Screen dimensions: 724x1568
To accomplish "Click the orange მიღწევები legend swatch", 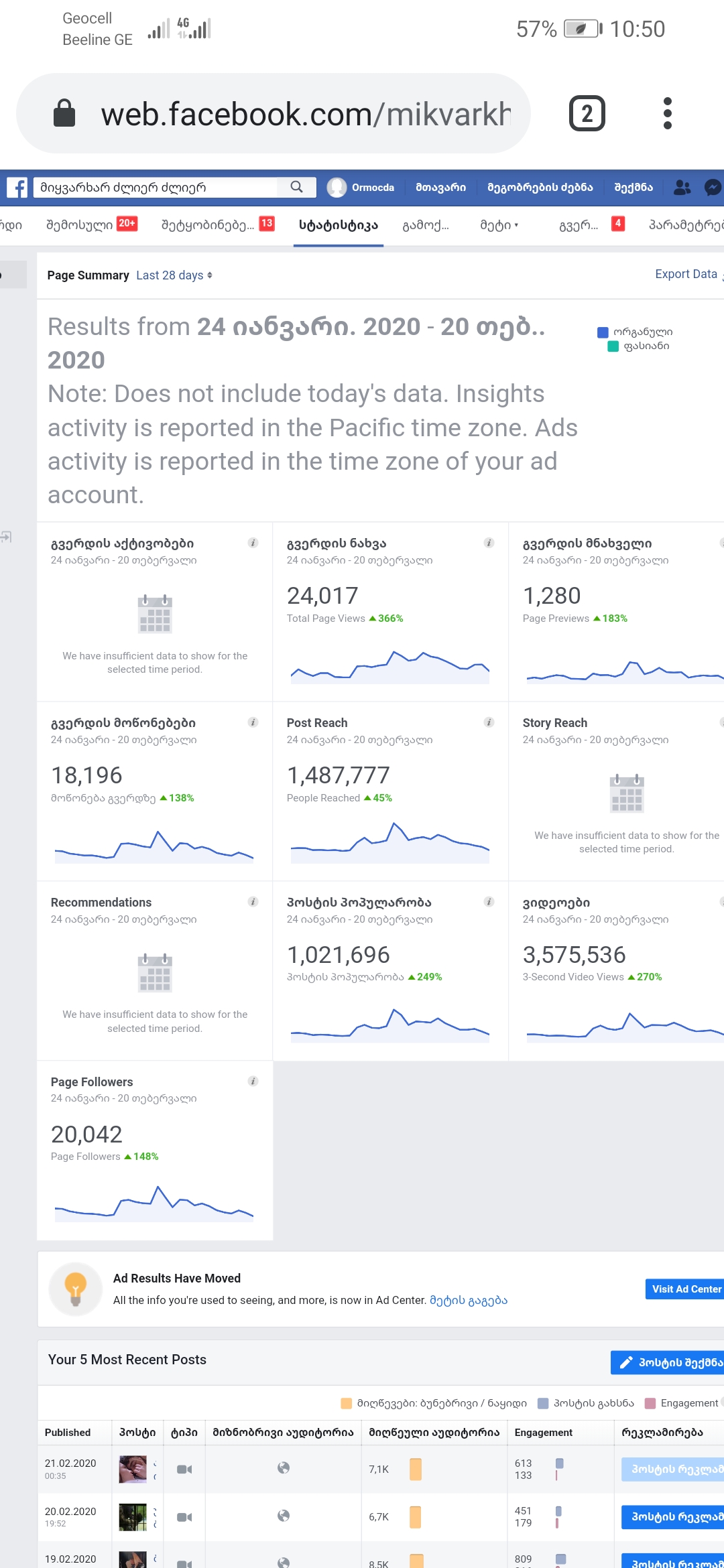I will (x=347, y=1403).
